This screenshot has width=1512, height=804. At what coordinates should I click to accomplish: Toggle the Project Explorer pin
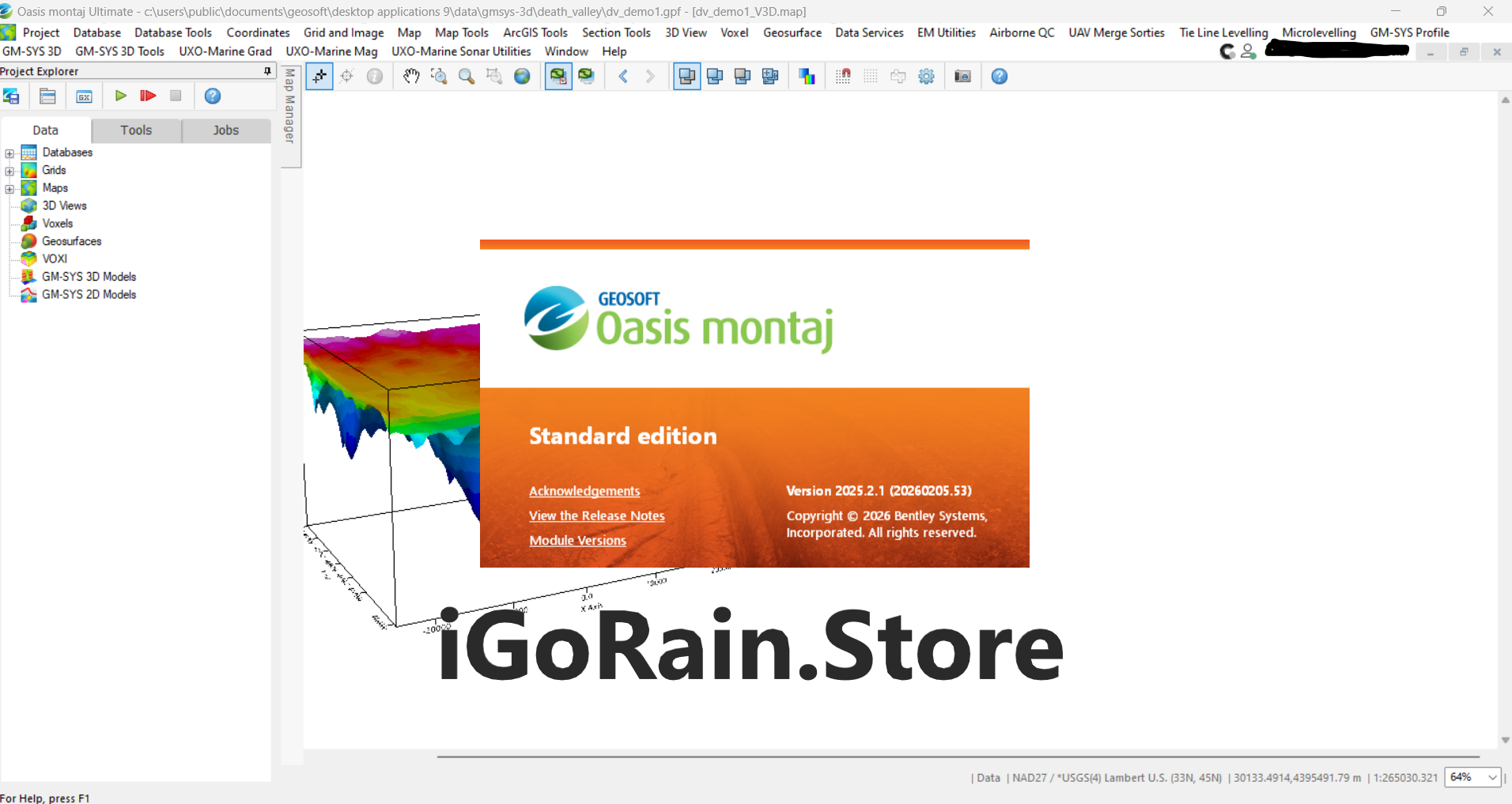point(267,71)
